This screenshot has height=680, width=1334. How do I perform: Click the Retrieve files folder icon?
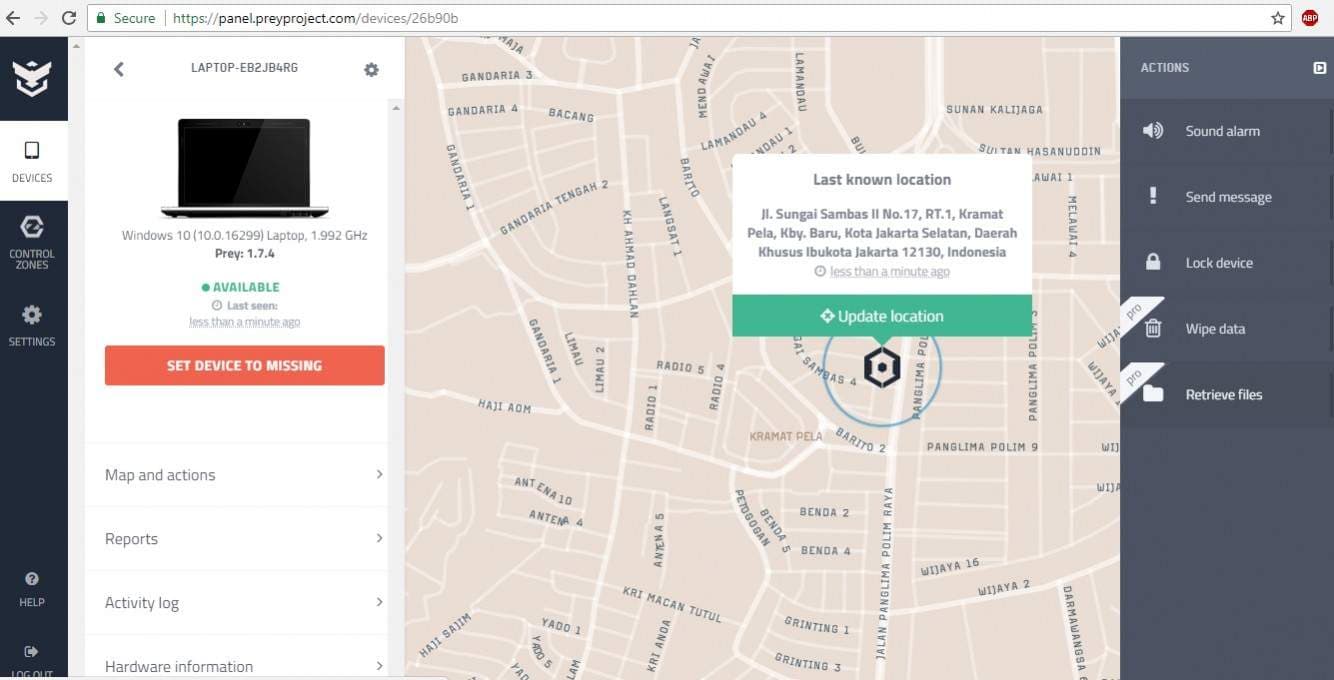coord(1153,394)
